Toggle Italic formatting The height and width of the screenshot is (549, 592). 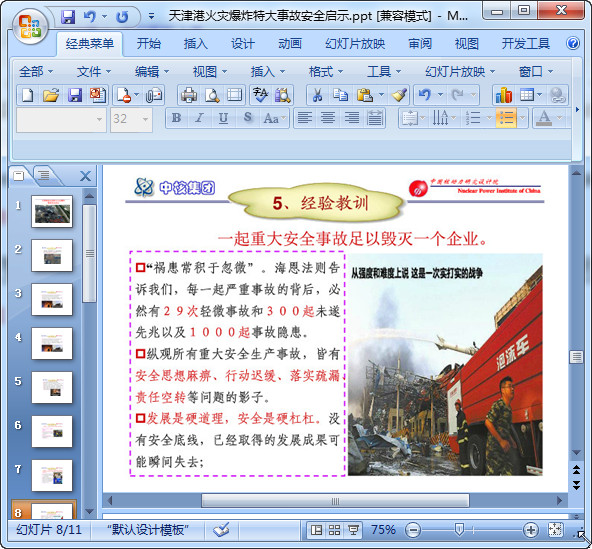pos(200,118)
